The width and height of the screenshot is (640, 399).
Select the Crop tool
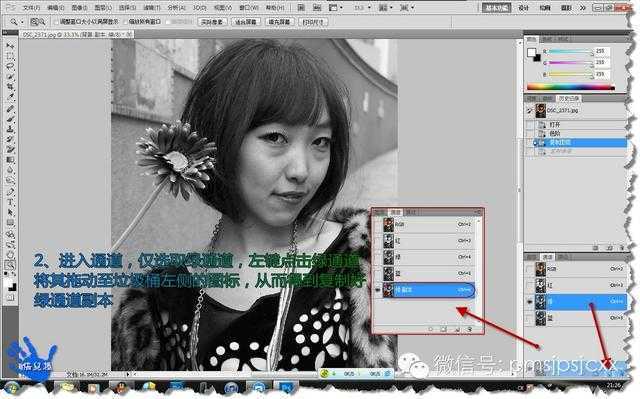click(10, 87)
